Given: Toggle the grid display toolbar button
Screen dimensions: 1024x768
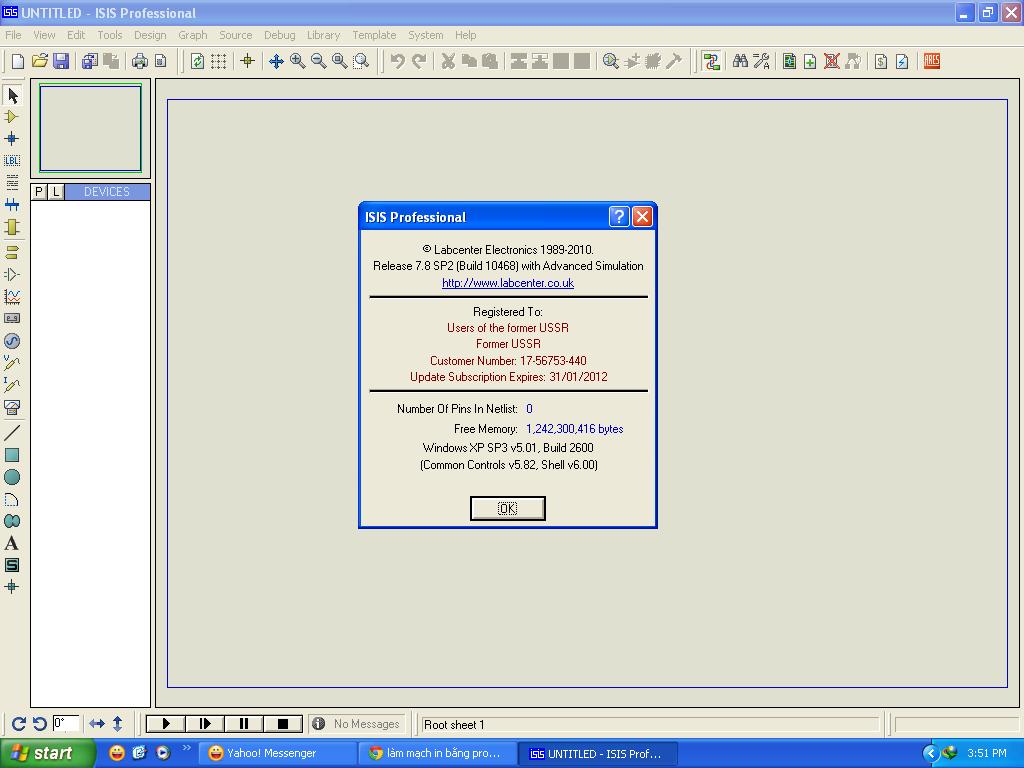Looking at the screenshot, I should 218,61.
